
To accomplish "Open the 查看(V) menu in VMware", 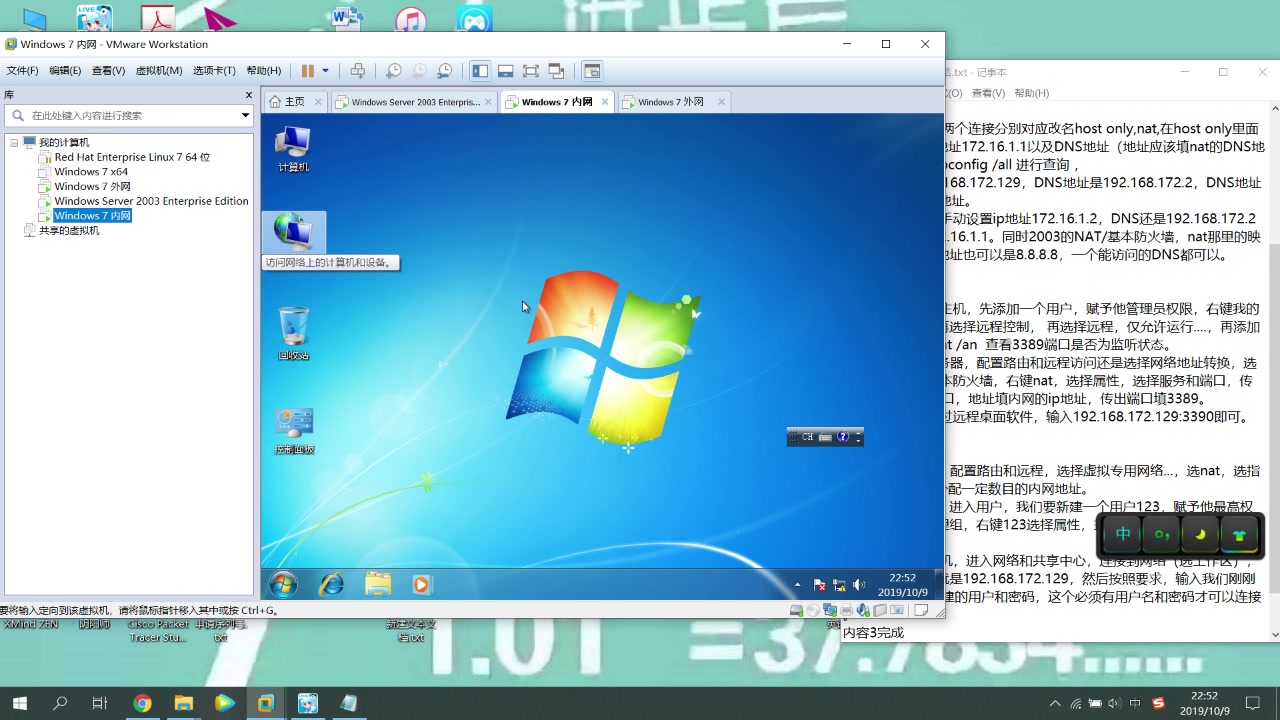I will (x=108, y=71).
